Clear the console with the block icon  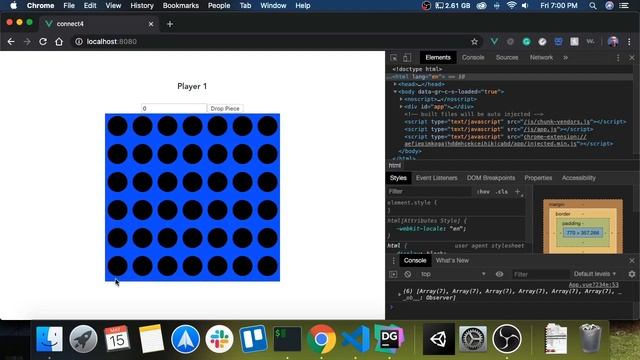tap(408, 274)
